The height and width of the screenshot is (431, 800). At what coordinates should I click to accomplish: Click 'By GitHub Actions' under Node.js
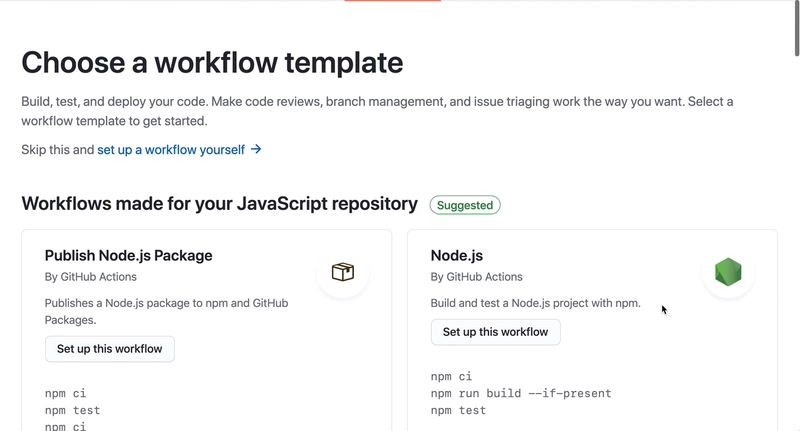click(x=477, y=277)
